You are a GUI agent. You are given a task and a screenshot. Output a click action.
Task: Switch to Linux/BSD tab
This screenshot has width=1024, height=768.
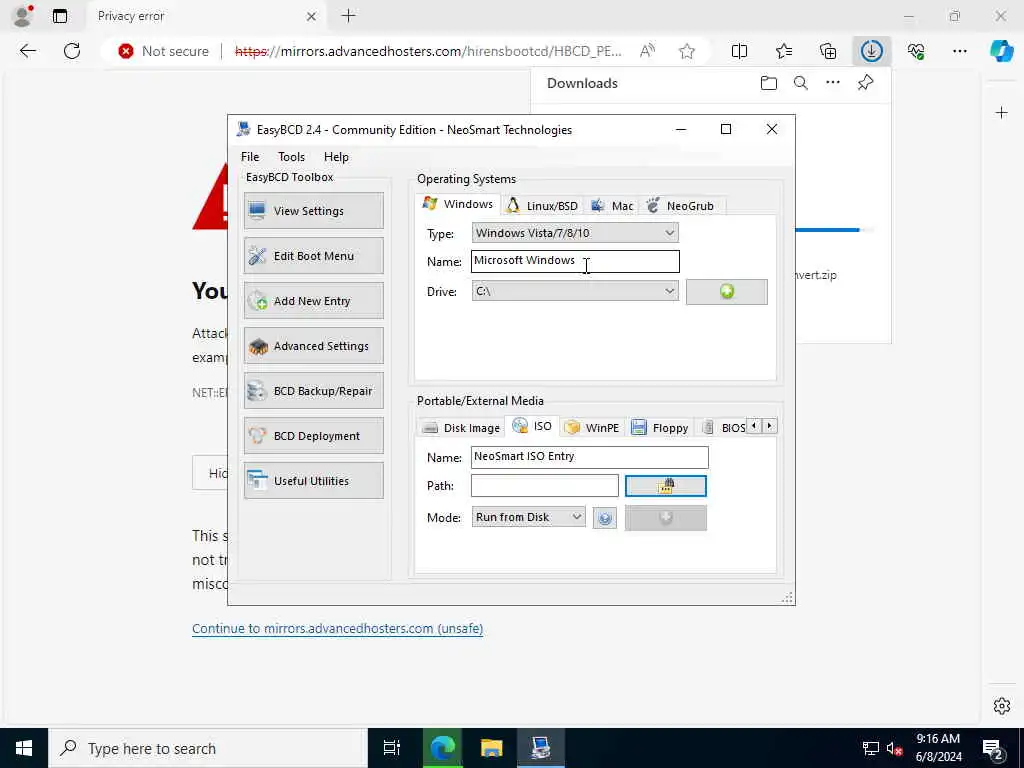(x=542, y=206)
